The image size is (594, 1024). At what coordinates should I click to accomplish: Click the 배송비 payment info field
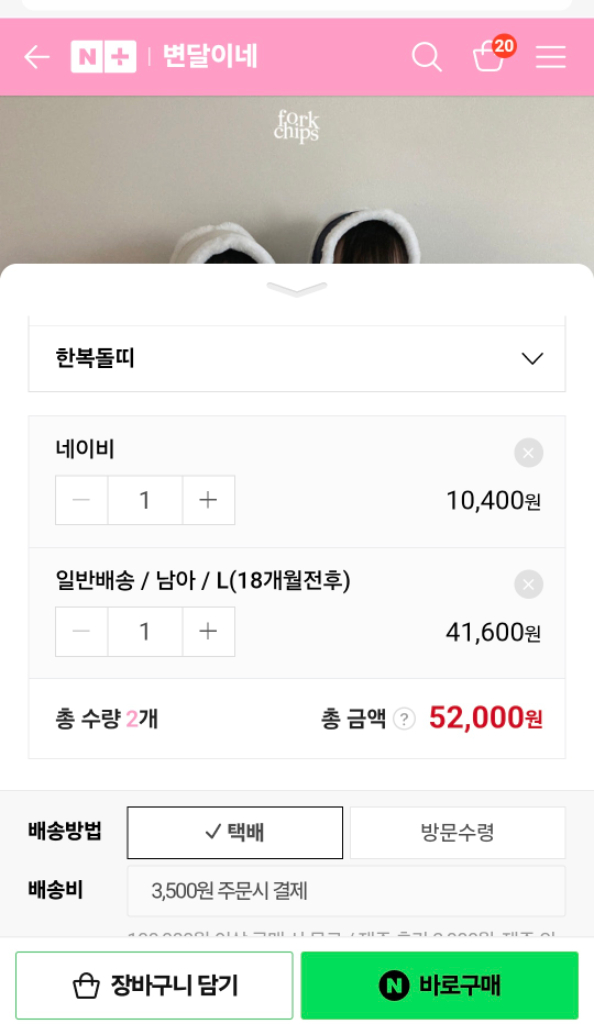point(346,890)
